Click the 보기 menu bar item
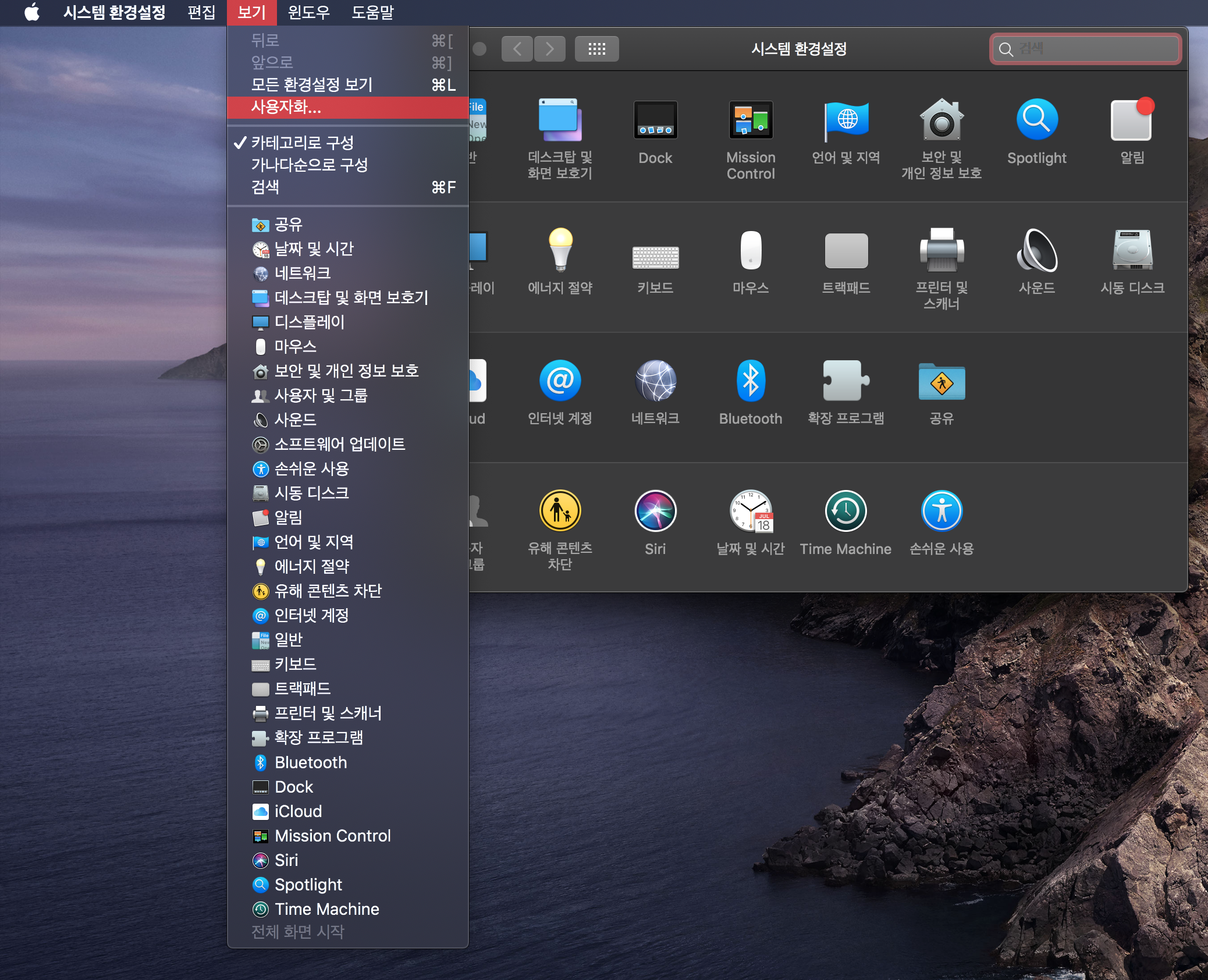The width and height of the screenshot is (1208, 980). tap(251, 12)
